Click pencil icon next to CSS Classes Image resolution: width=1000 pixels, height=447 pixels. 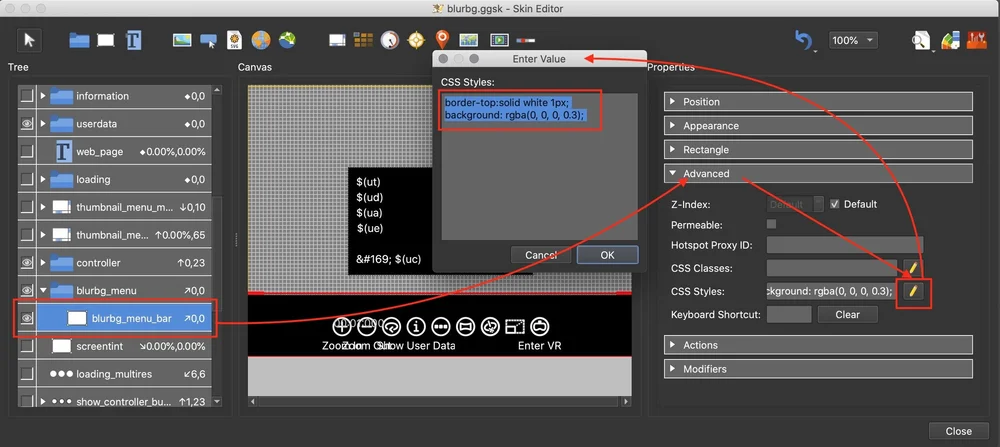click(913, 267)
